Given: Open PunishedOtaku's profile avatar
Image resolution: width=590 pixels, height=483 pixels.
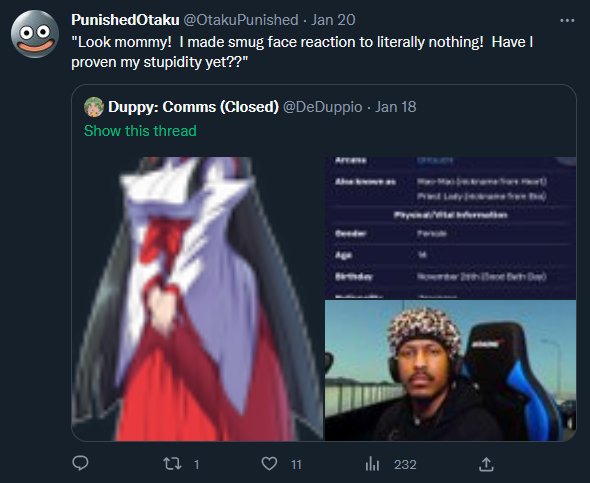Looking at the screenshot, I should pyautogui.click(x=35, y=34).
